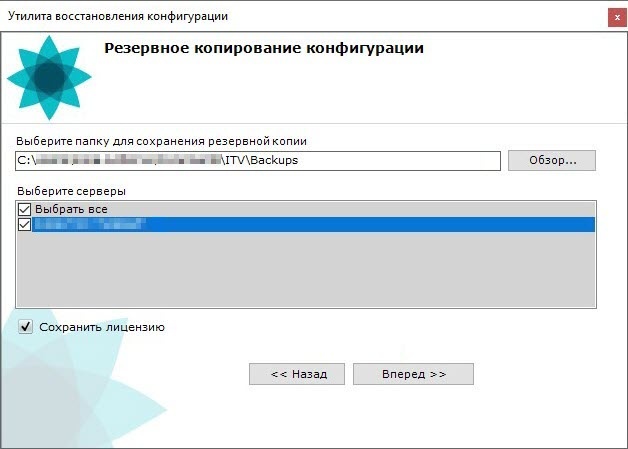This screenshot has height=449, width=628.
Task: Toggle the "Выбрать все" checkbox
Action: (25, 209)
